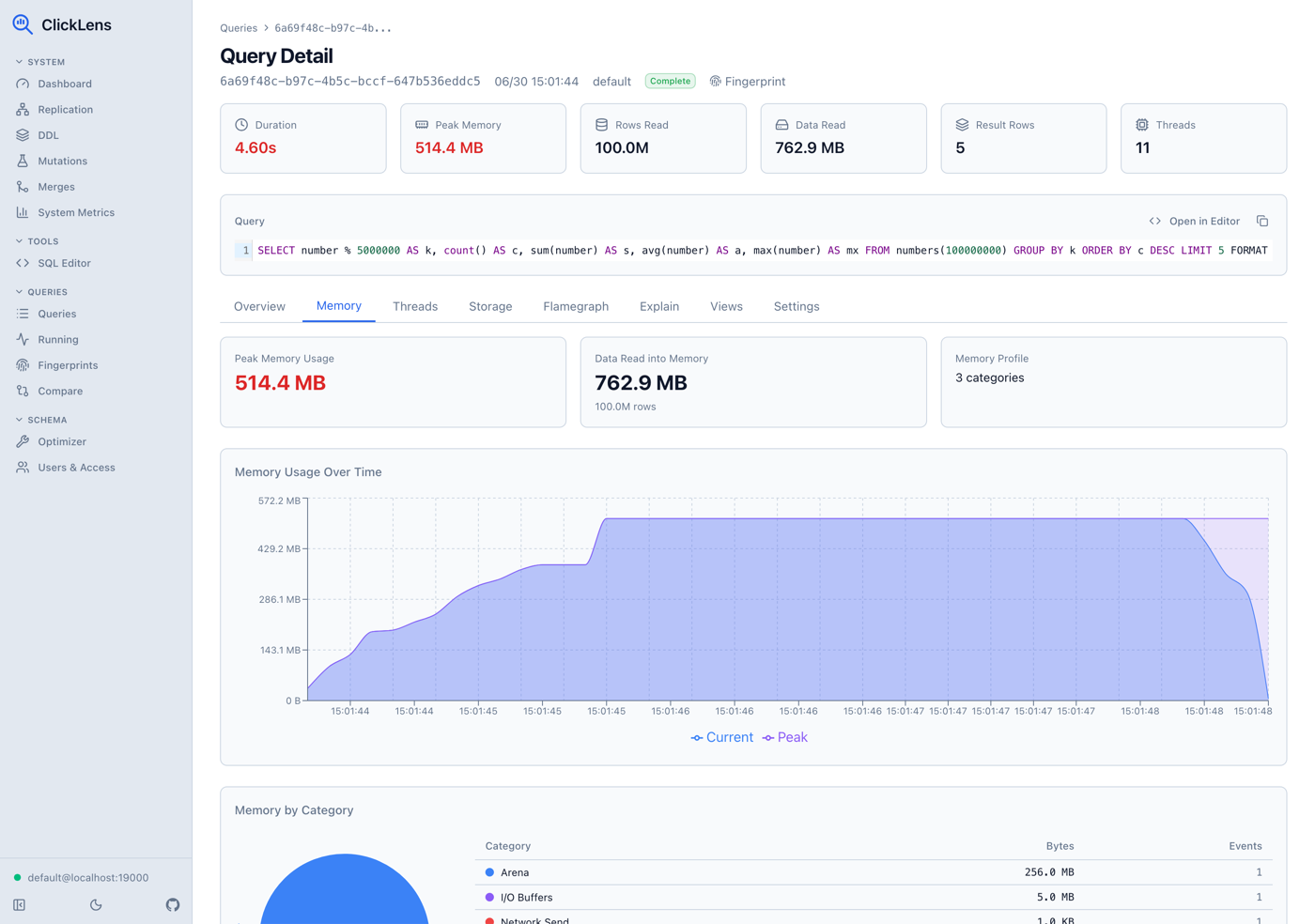The image size is (1315, 924).
Task: Click the Users & Access people icon
Action: (23, 467)
